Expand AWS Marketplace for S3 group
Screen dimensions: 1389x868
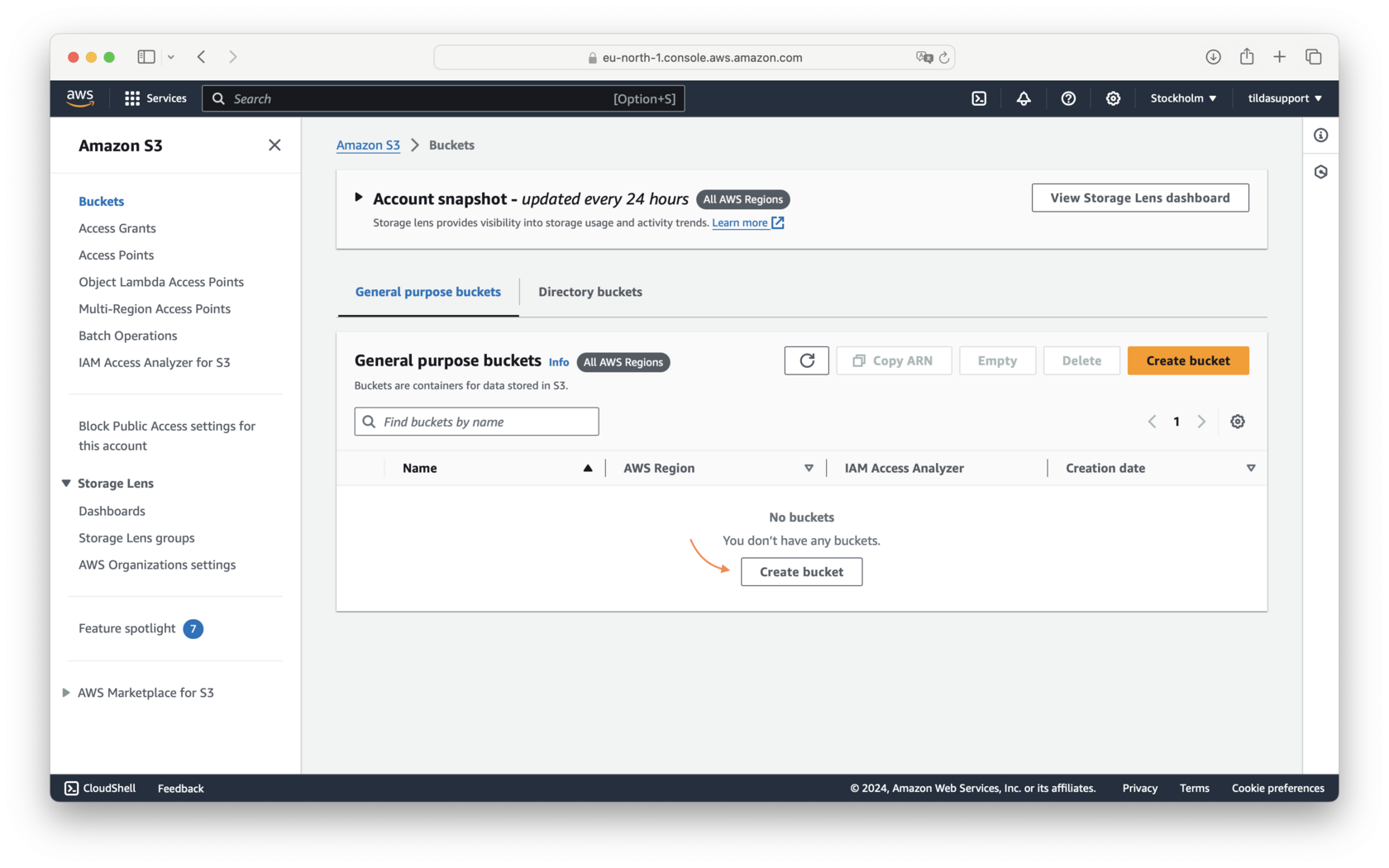click(x=66, y=693)
